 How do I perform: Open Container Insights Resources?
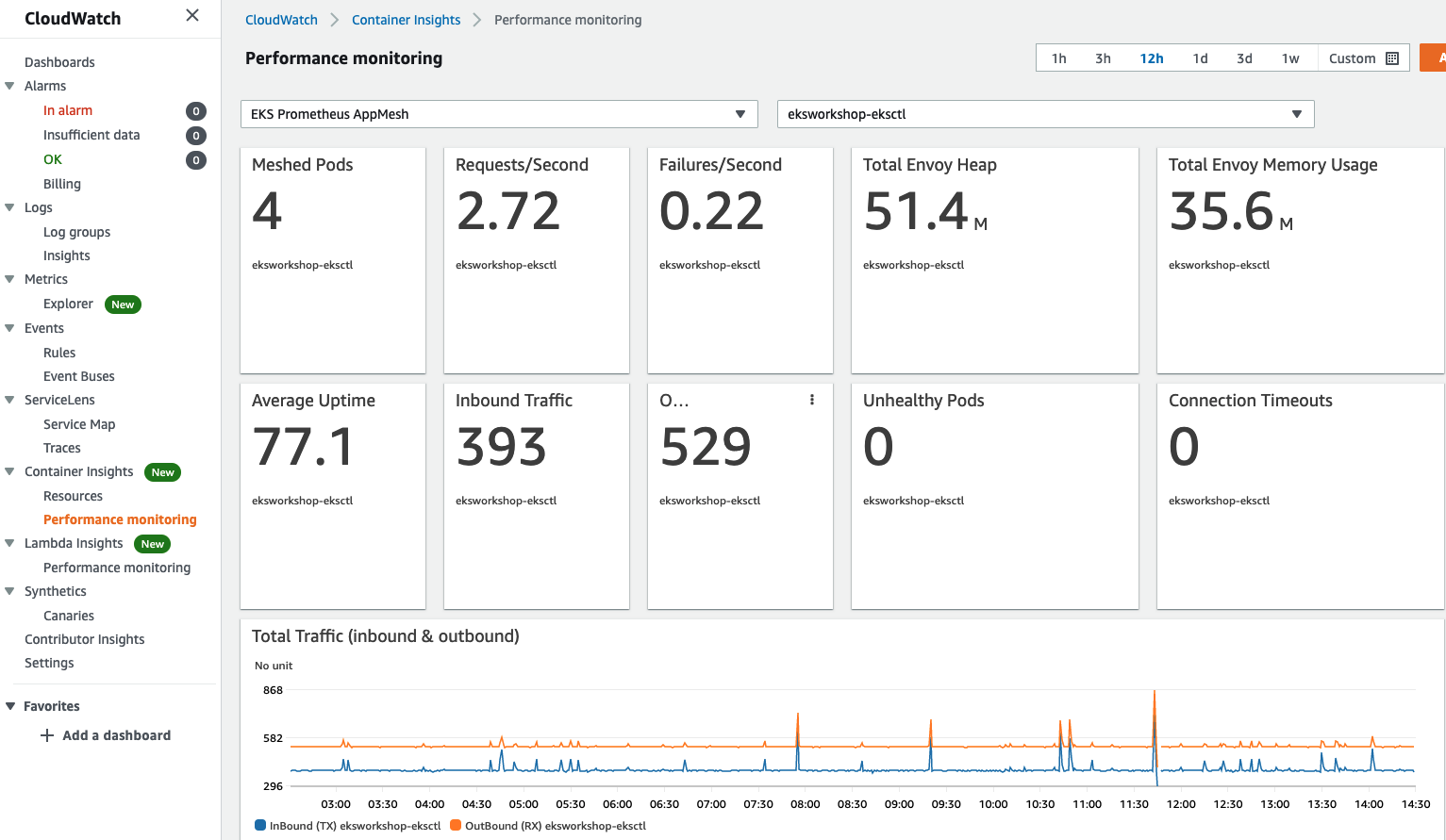73,496
